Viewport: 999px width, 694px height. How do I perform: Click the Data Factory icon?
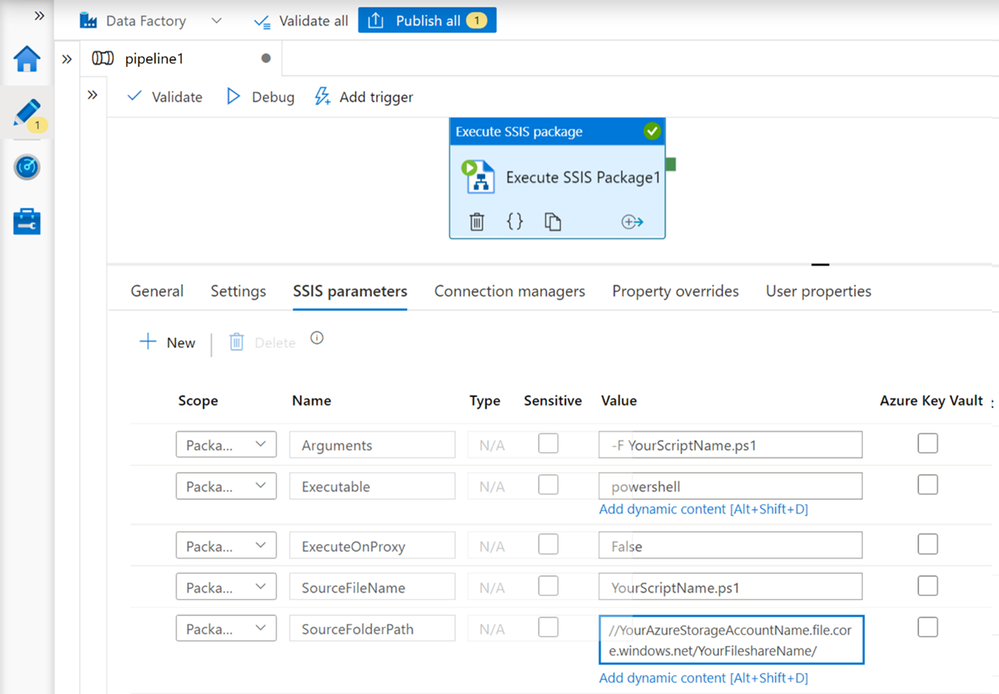pos(88,20)
